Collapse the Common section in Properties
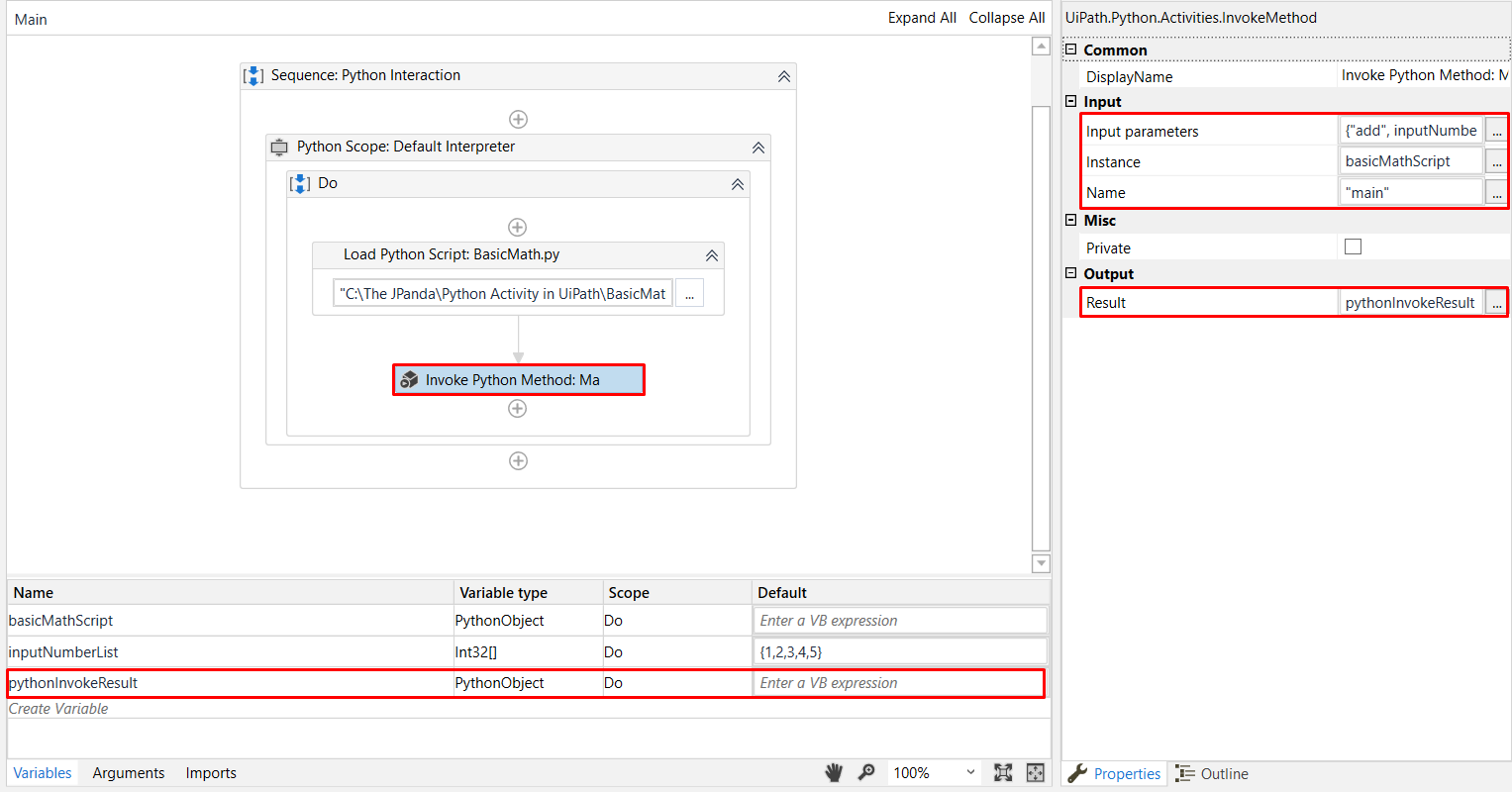The width and height of the screenshot is (1512, 792). [x=1070, y=49]
